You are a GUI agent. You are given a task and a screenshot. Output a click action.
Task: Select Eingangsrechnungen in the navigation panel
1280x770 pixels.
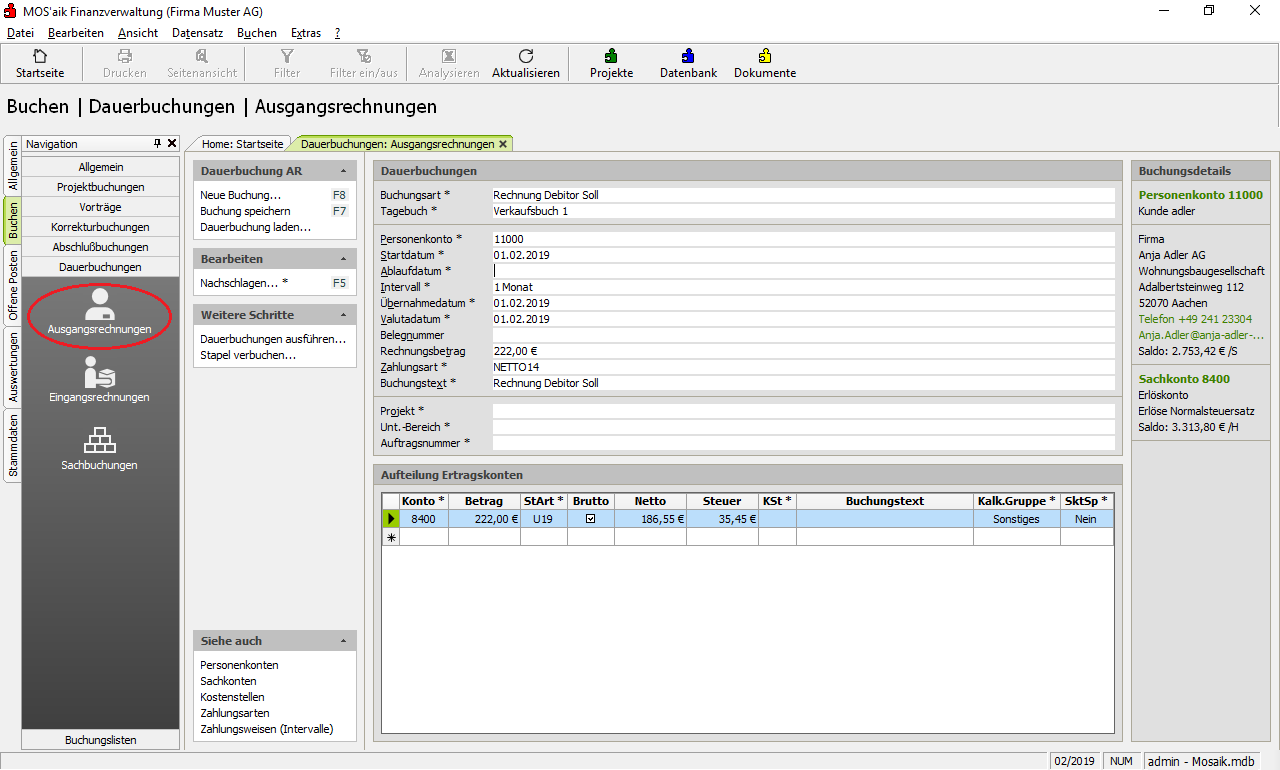click(99, 379)
